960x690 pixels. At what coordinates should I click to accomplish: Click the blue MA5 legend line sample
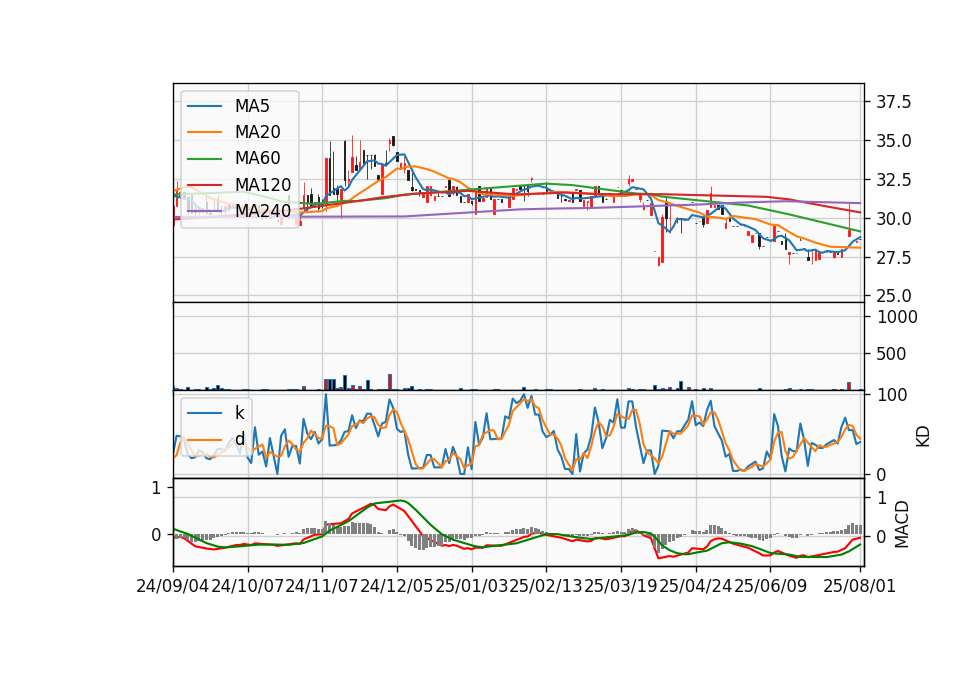point(204,106)
